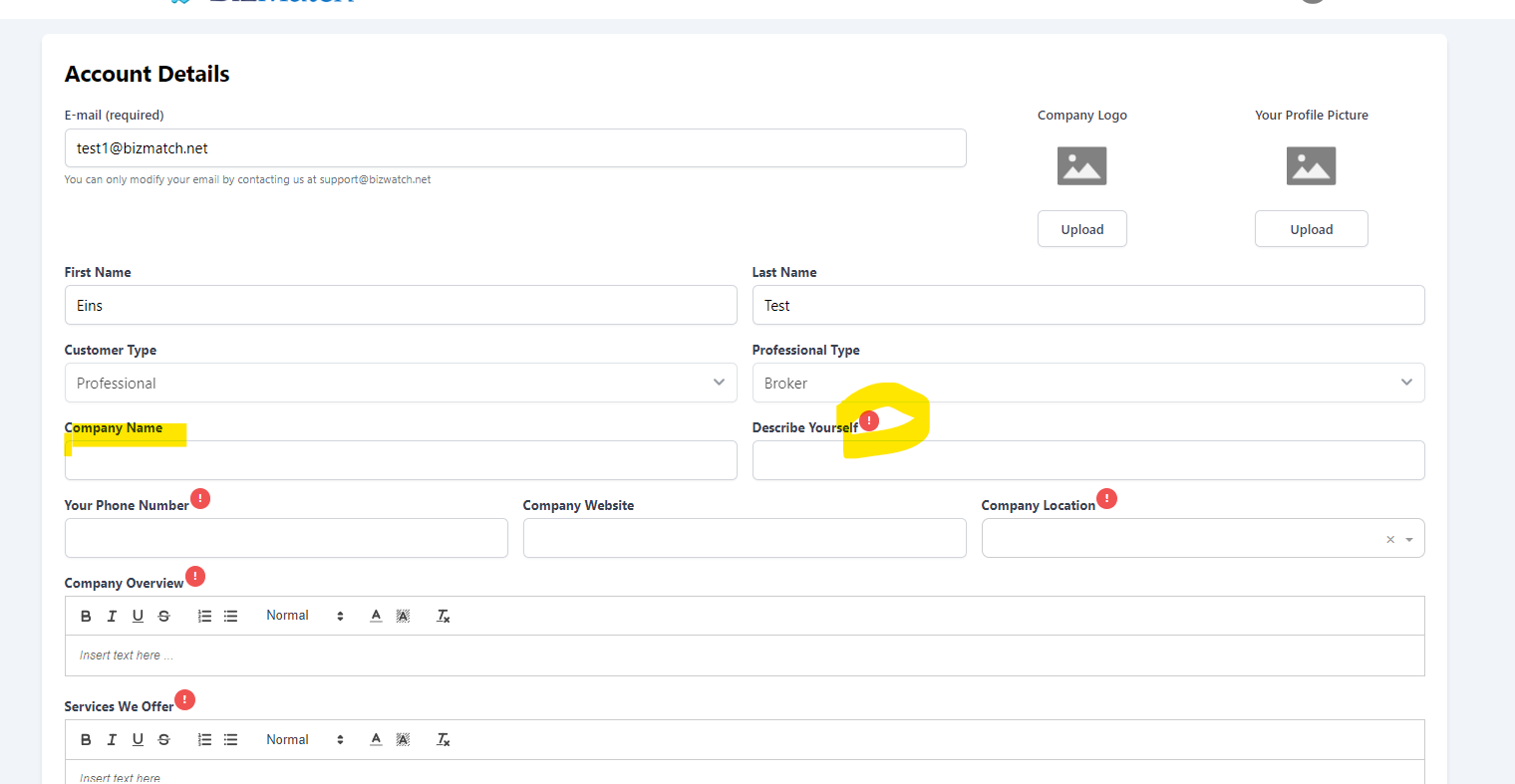Insert bullet list in Services We Offer editor

tap(230, 739)
